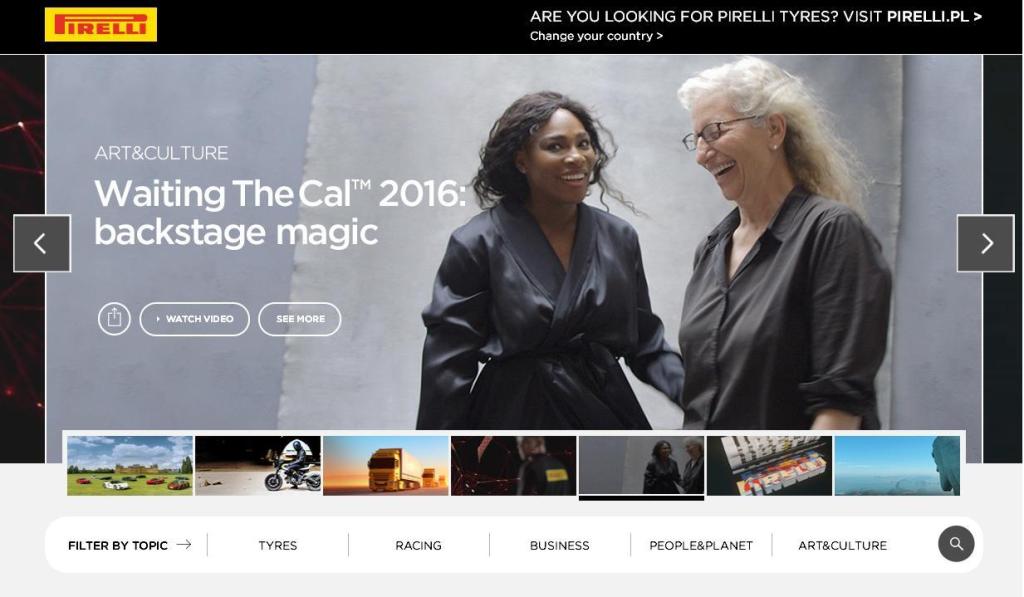The image size is (1024, 597).
Task: Select the motorcycle rider thumbnail
Action: [x=258, y=466]
